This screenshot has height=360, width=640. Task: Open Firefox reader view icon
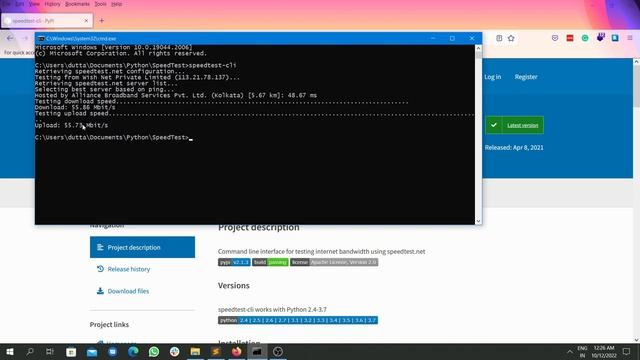click(499, 38)
